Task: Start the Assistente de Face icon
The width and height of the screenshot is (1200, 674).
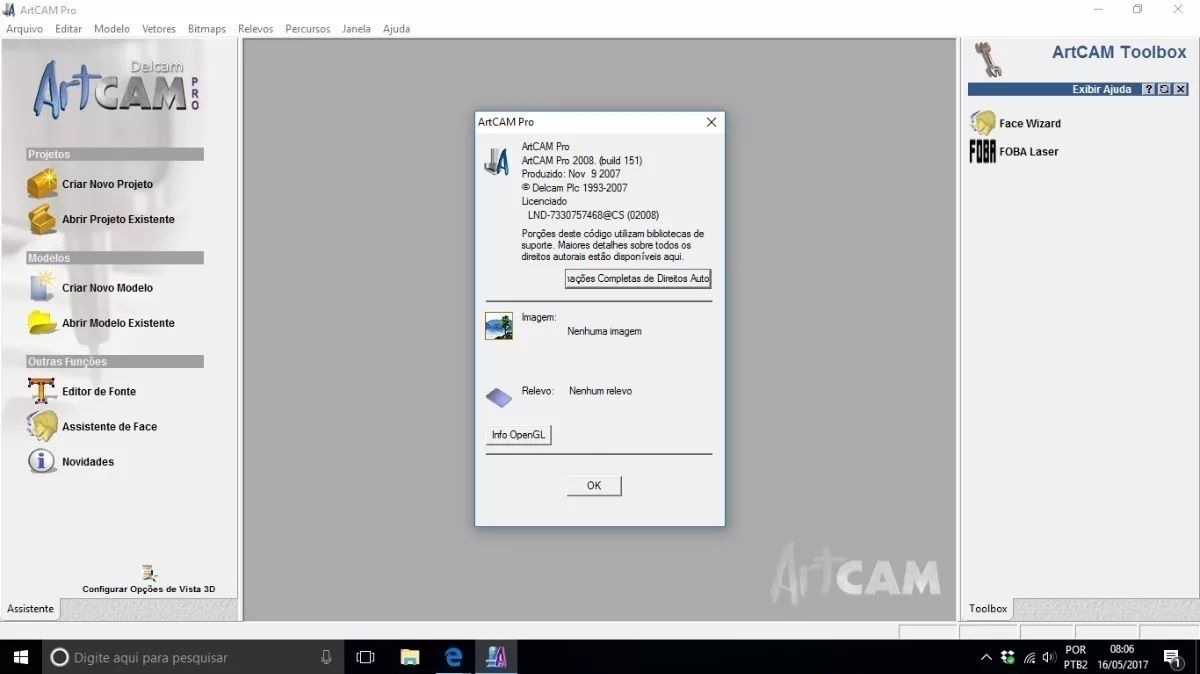Action: tap(42, 426)
